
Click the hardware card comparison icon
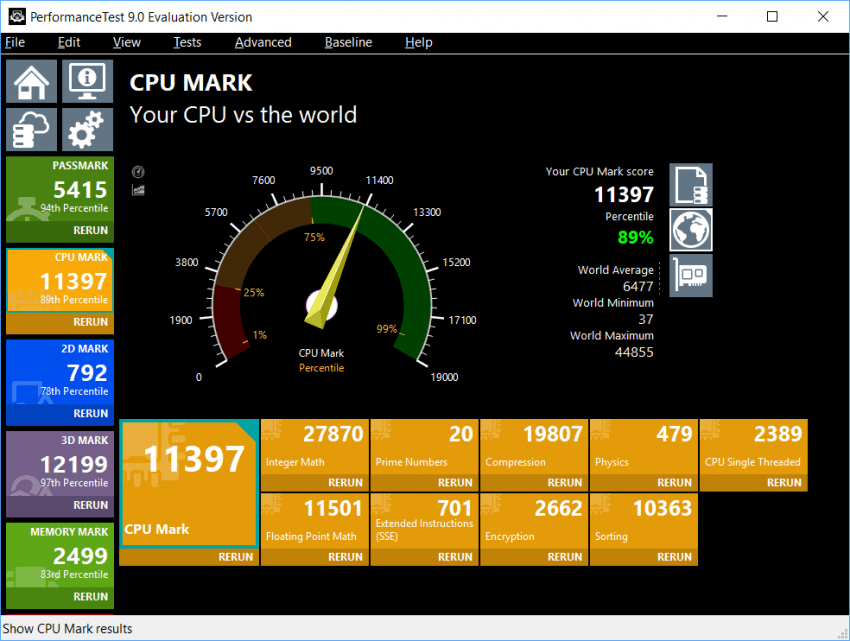pyautogui.click(x=691, y=275)
